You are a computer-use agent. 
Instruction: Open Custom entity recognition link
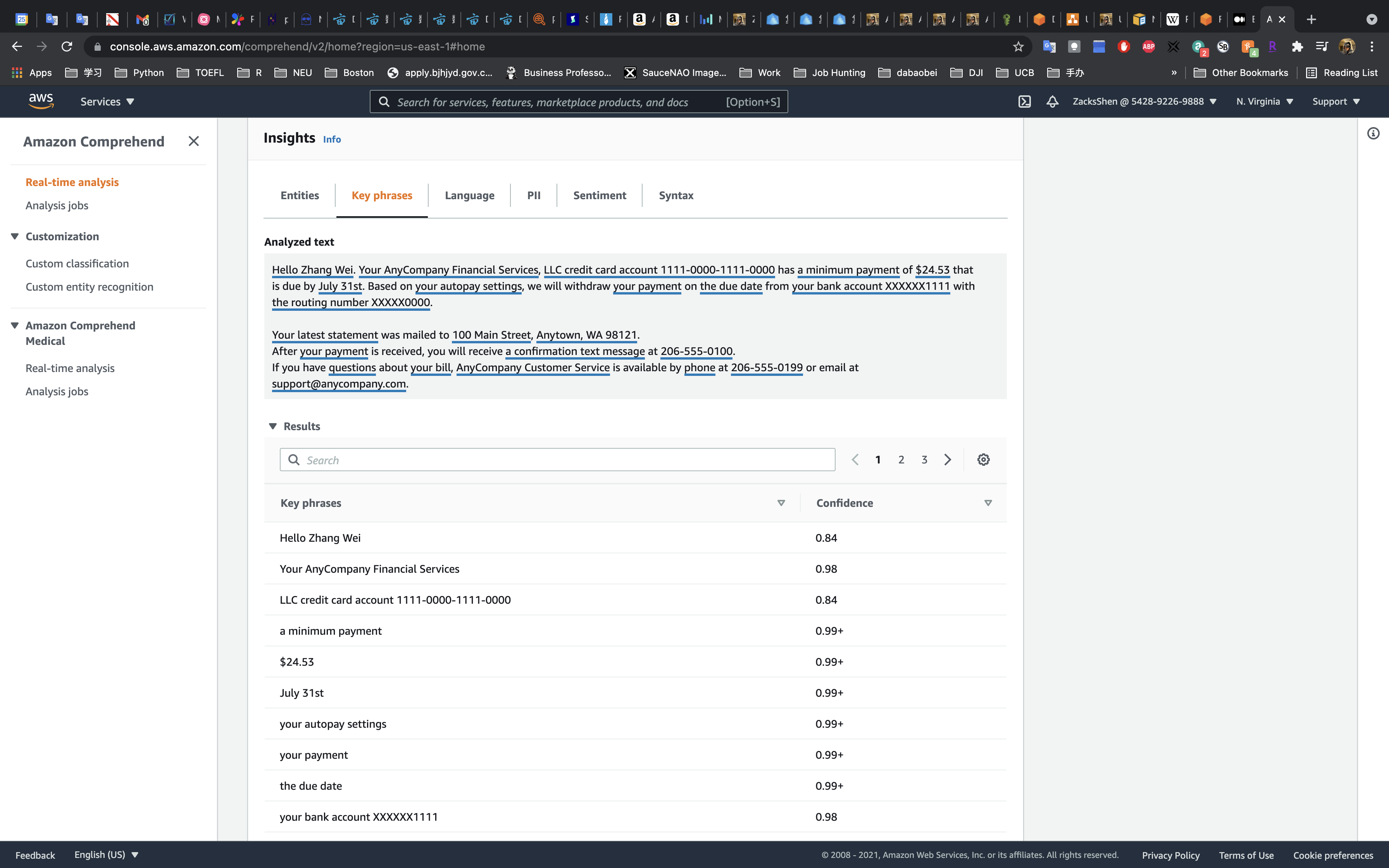pos(90,287)
